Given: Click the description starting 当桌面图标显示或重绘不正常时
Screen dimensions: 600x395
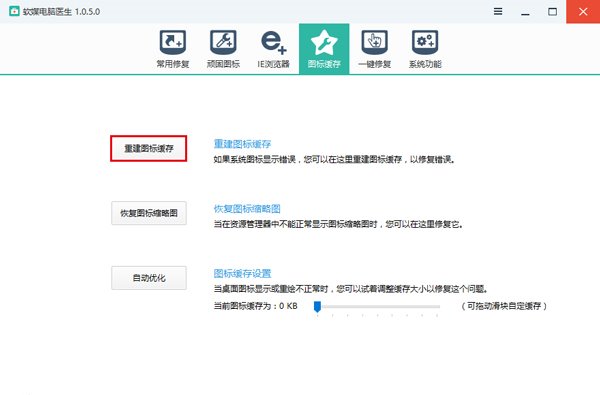Looking at the screenshot, I should pos(351,289).
